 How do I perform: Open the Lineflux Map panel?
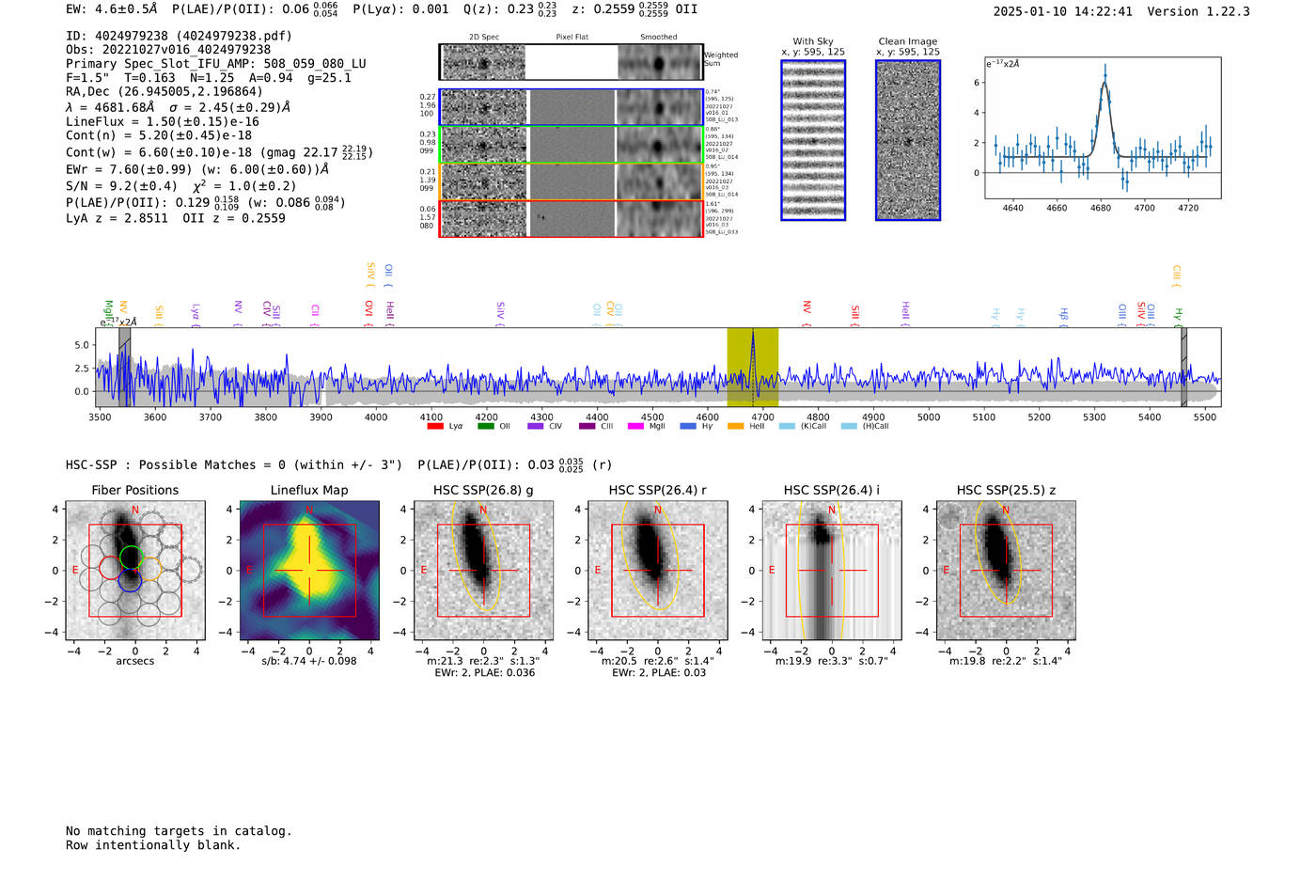pos(309,570)
